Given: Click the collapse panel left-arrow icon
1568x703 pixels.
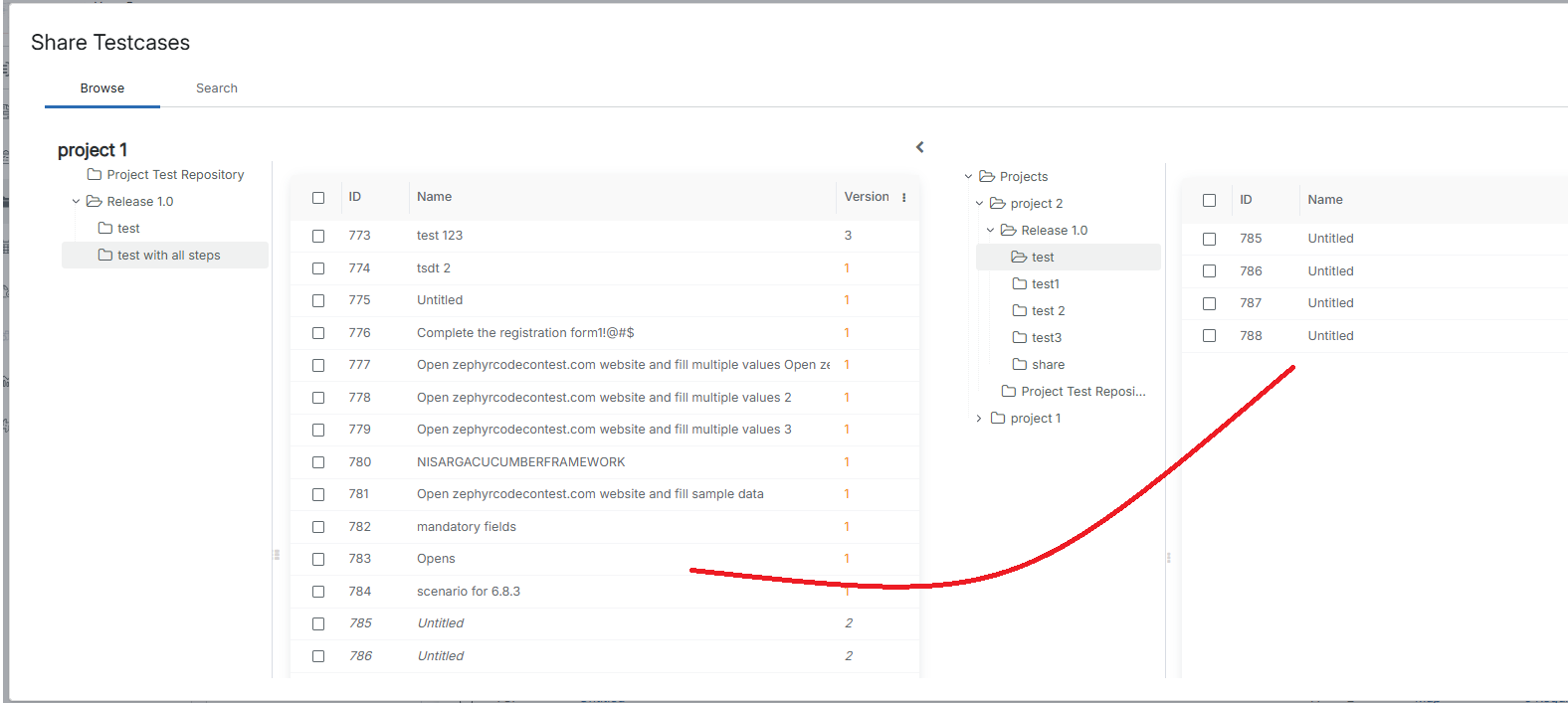Looking at the screenshot, I should pyautogui.click(x=919, y=147).
